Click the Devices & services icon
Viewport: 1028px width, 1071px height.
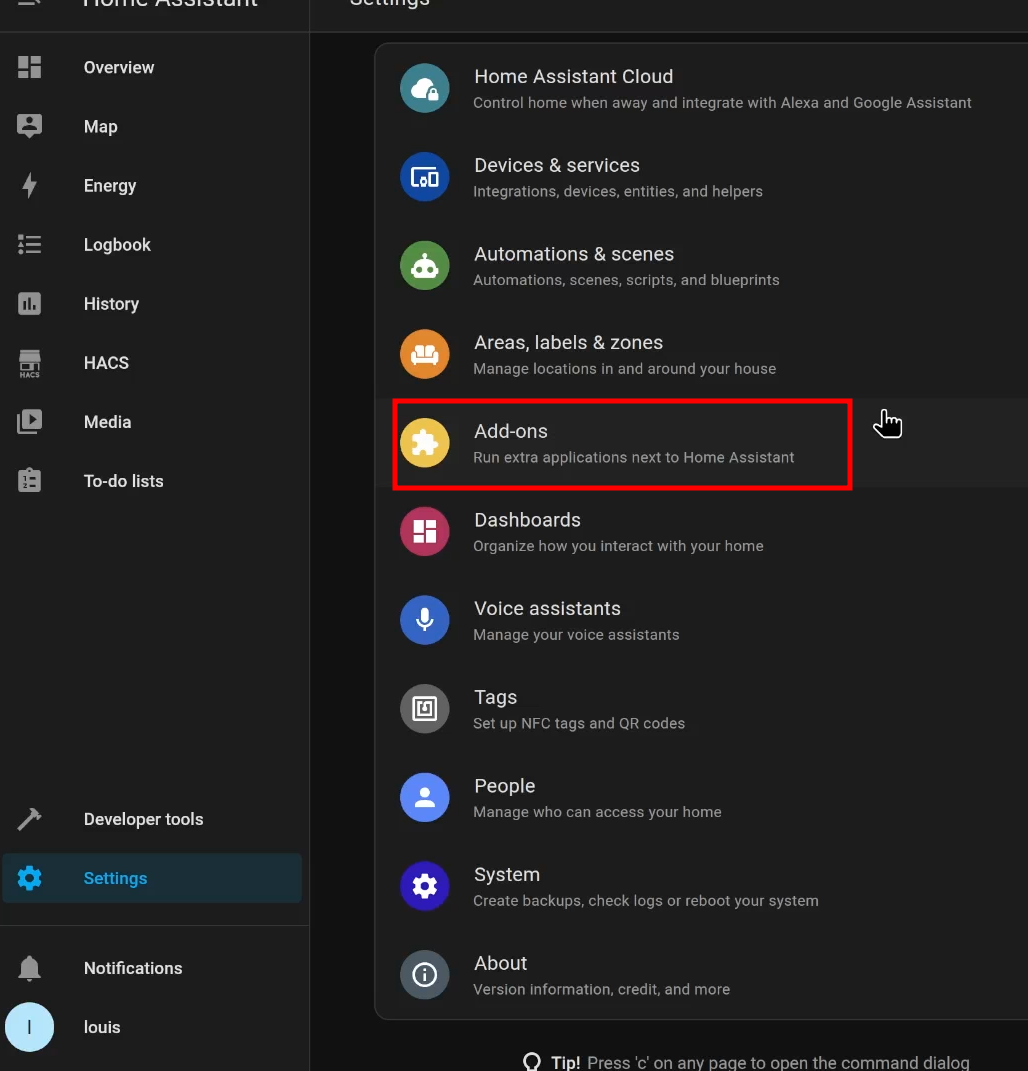pyautogui.click(x=425, y=177)
